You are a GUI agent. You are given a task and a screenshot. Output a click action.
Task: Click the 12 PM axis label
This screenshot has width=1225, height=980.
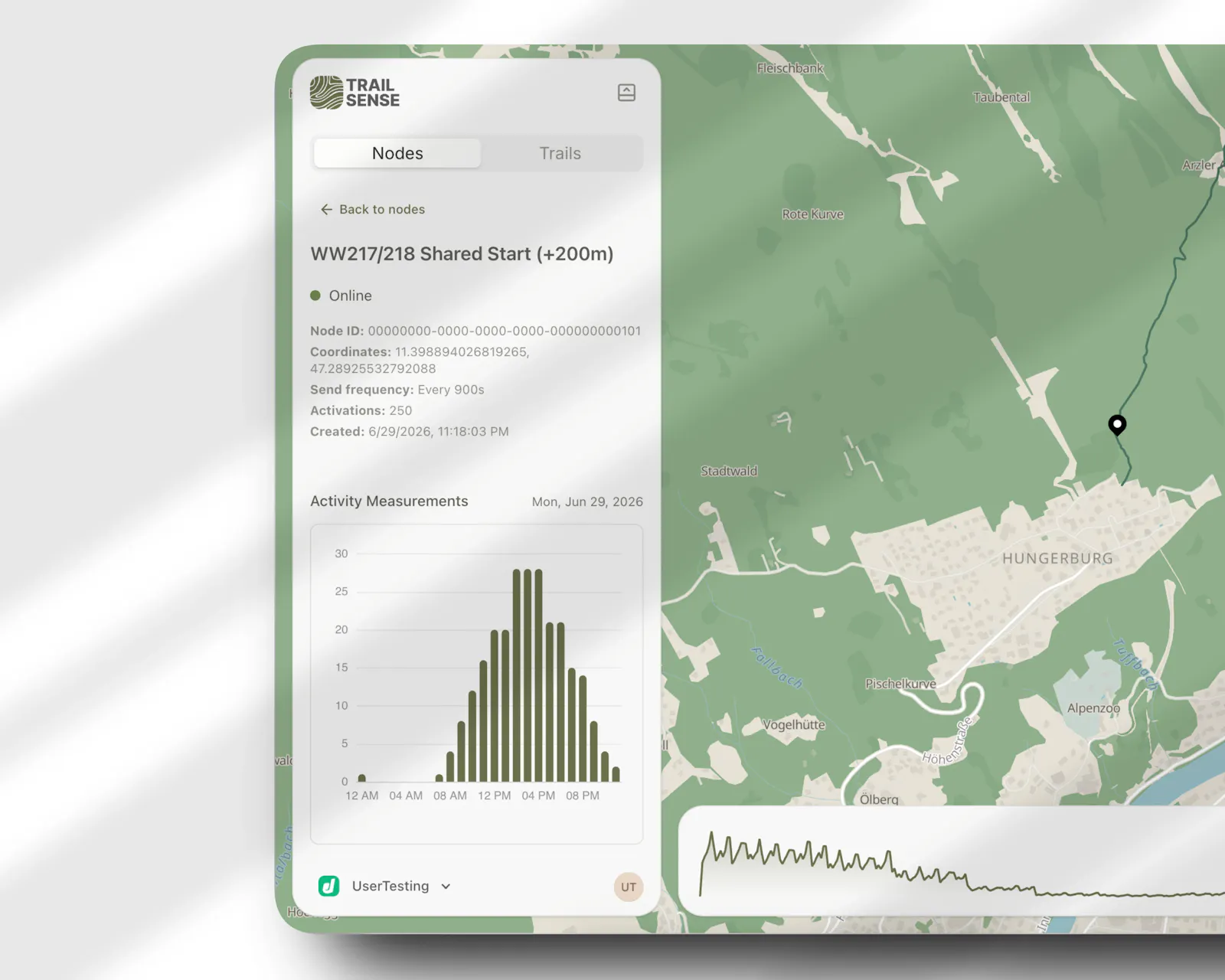pyautogui.click(x=494, y=795)
